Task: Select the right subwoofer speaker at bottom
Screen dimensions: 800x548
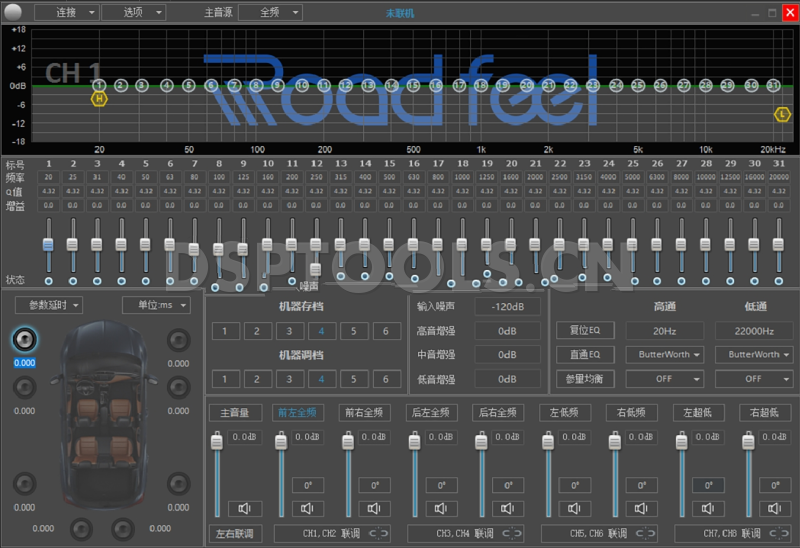Action: click(122, 529)
